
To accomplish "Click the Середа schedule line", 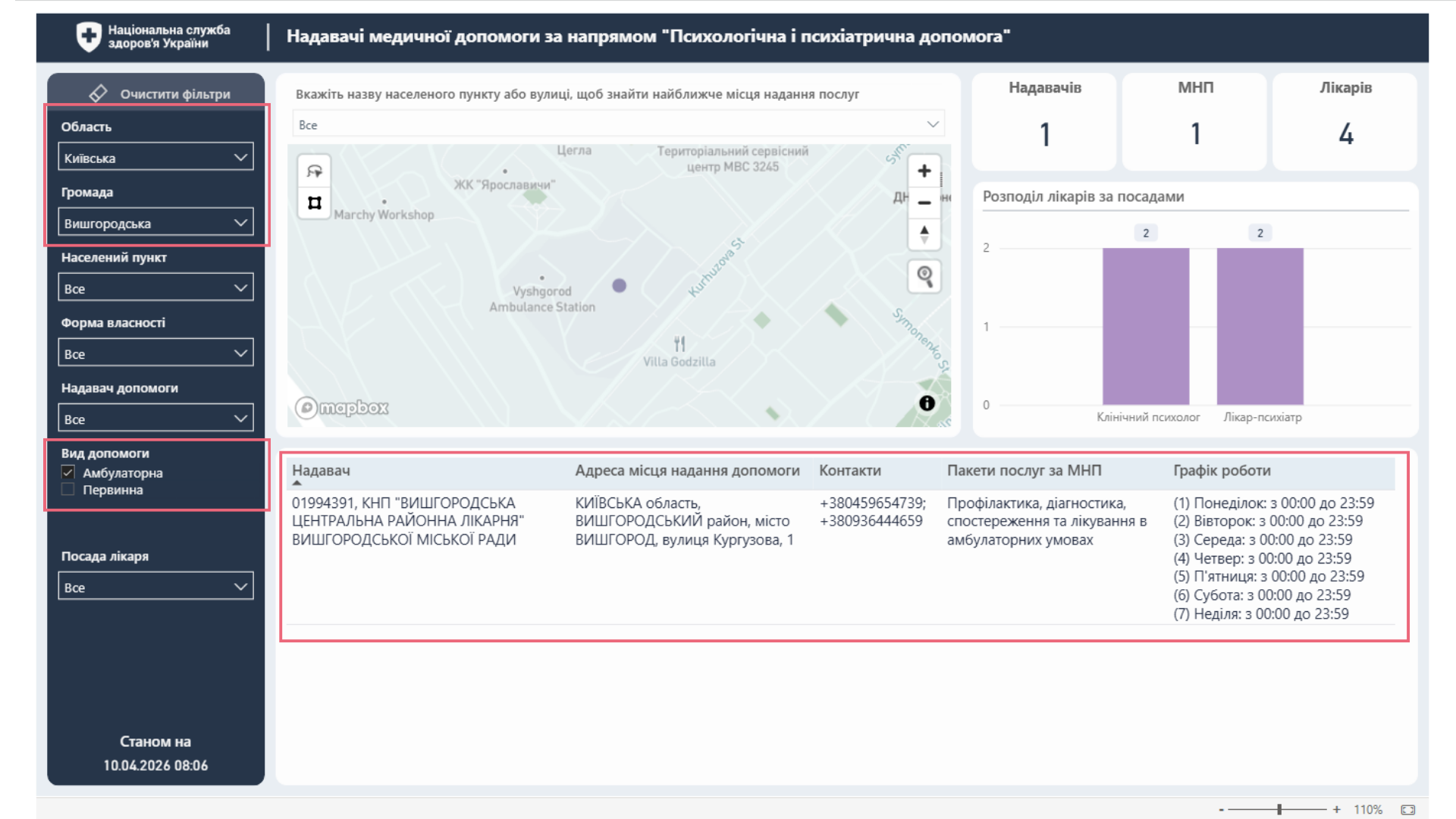I will [x=1263, y=540].
